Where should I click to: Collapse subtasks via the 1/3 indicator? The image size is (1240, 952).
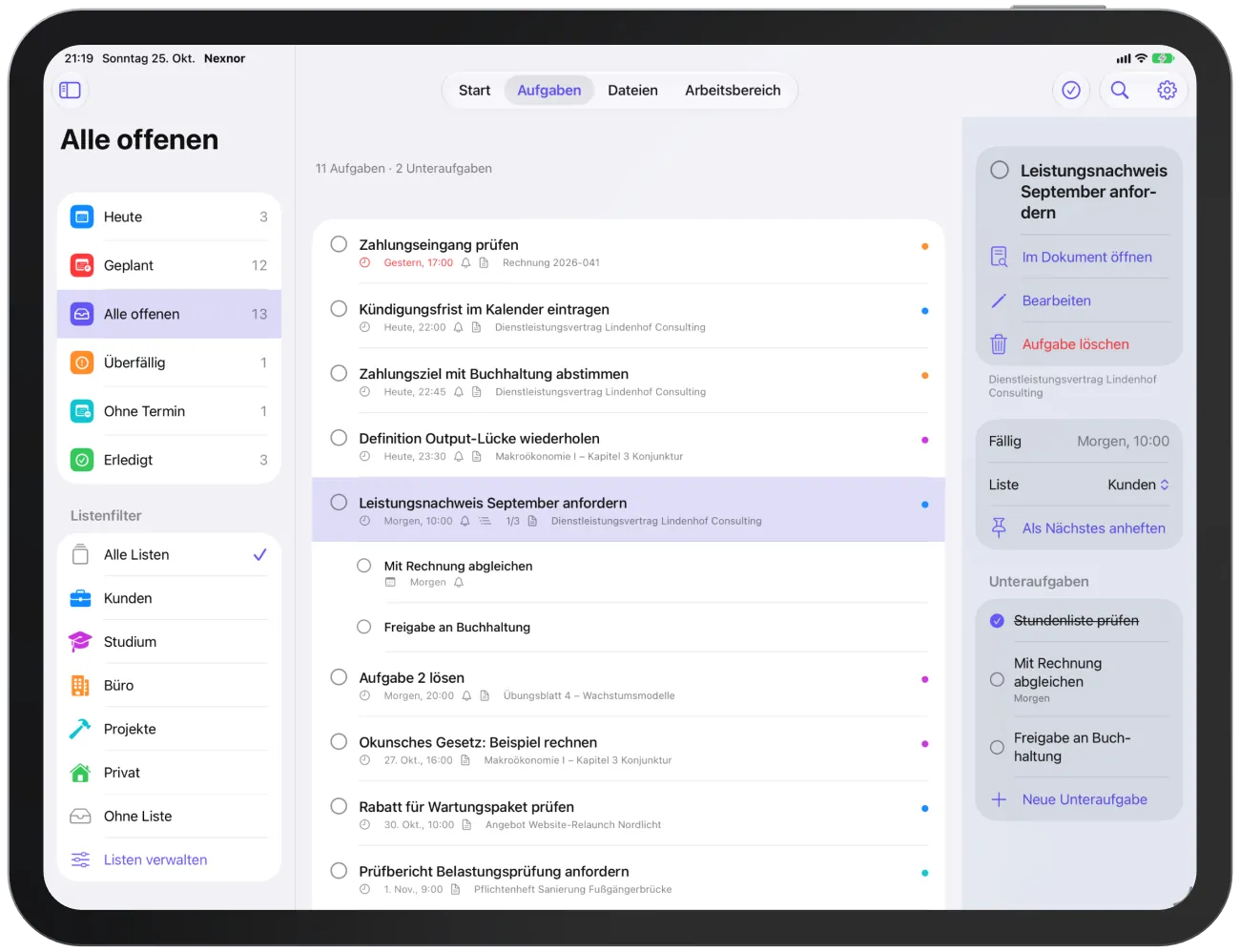coord(504,521)
